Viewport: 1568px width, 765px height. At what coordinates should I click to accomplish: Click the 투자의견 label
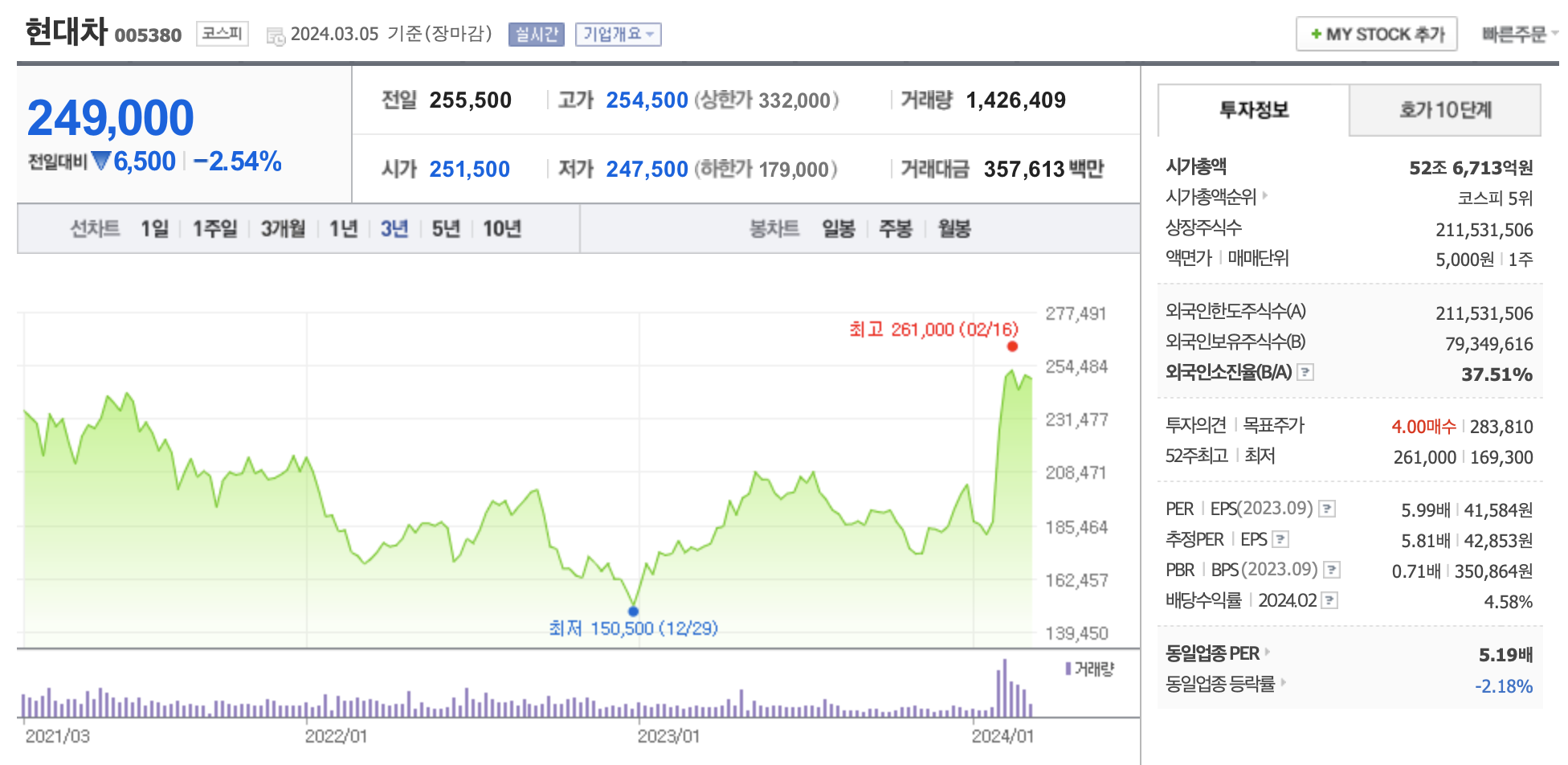coord(1195,425)
